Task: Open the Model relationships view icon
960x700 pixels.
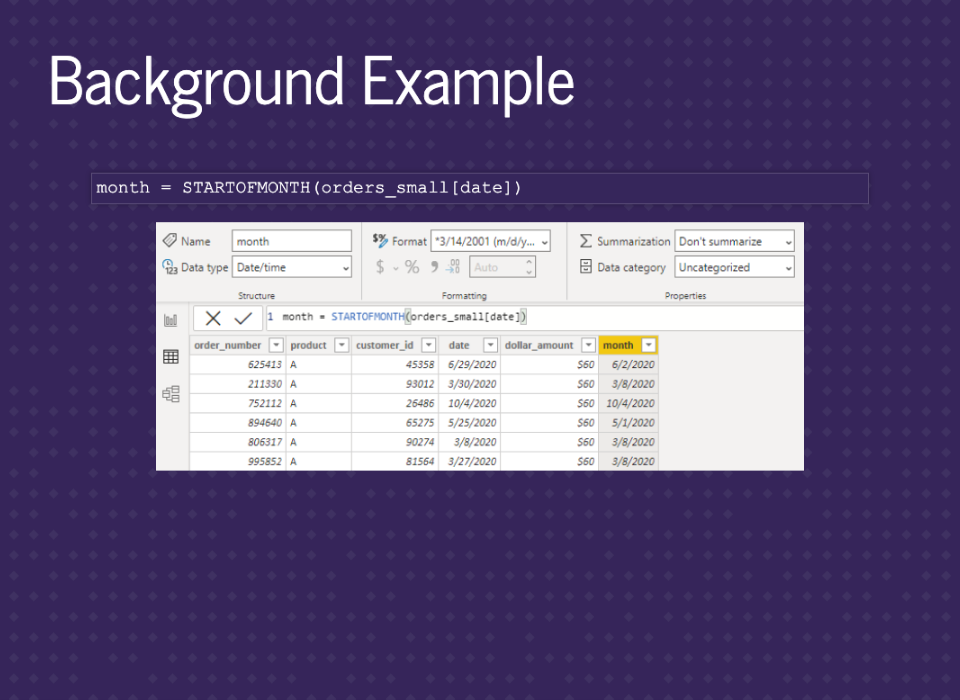Action: [171, 394]
